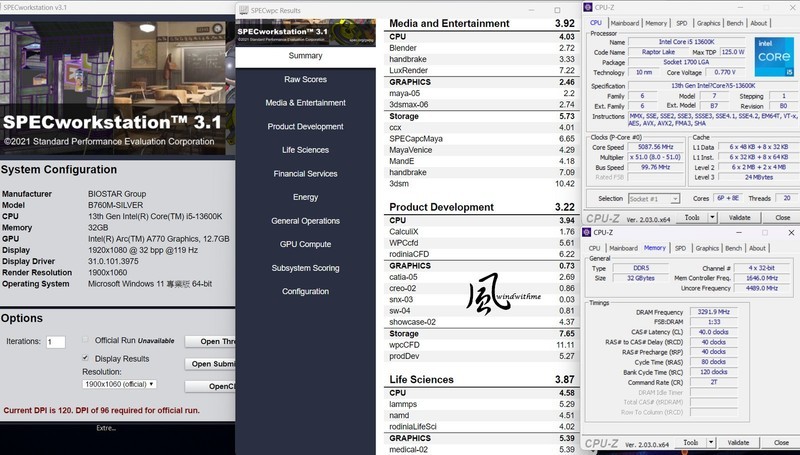Open GPU Compute in the results sidebar
The height and width of the screenshot is (455, 800).
coord(305,244)
